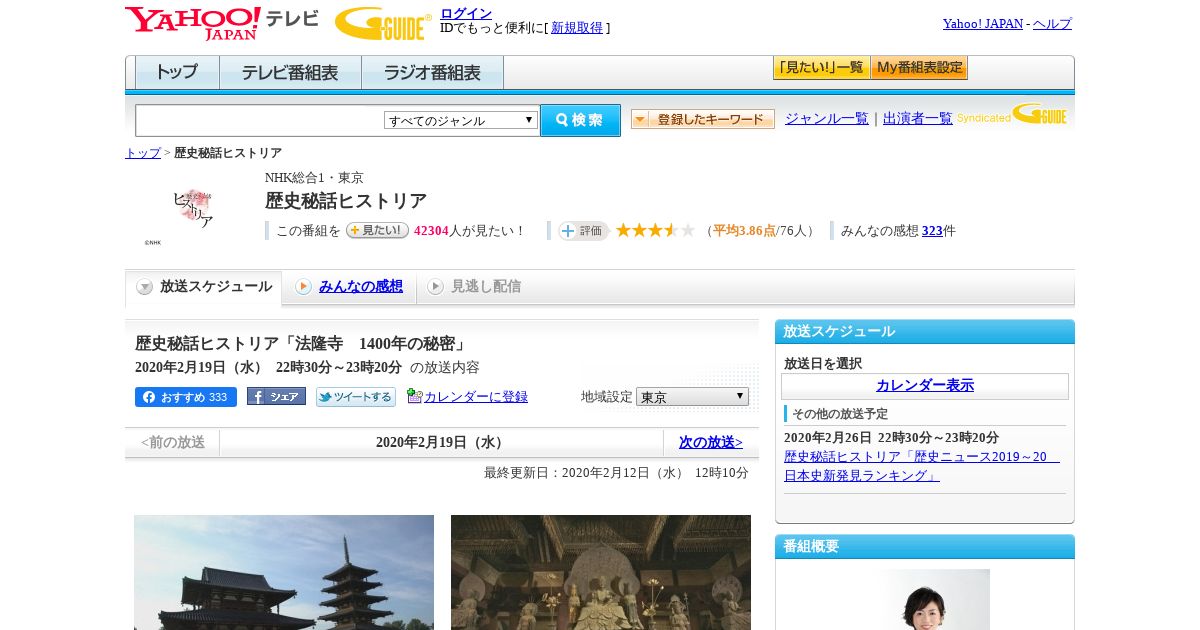Switch to the みんなの感想 tab
1200x630 pixels.
click(361, 287)
